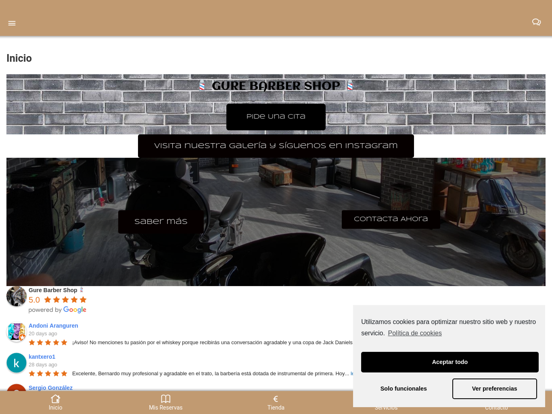Click the Gure Barber Shop review title

[x=53, y=290]
